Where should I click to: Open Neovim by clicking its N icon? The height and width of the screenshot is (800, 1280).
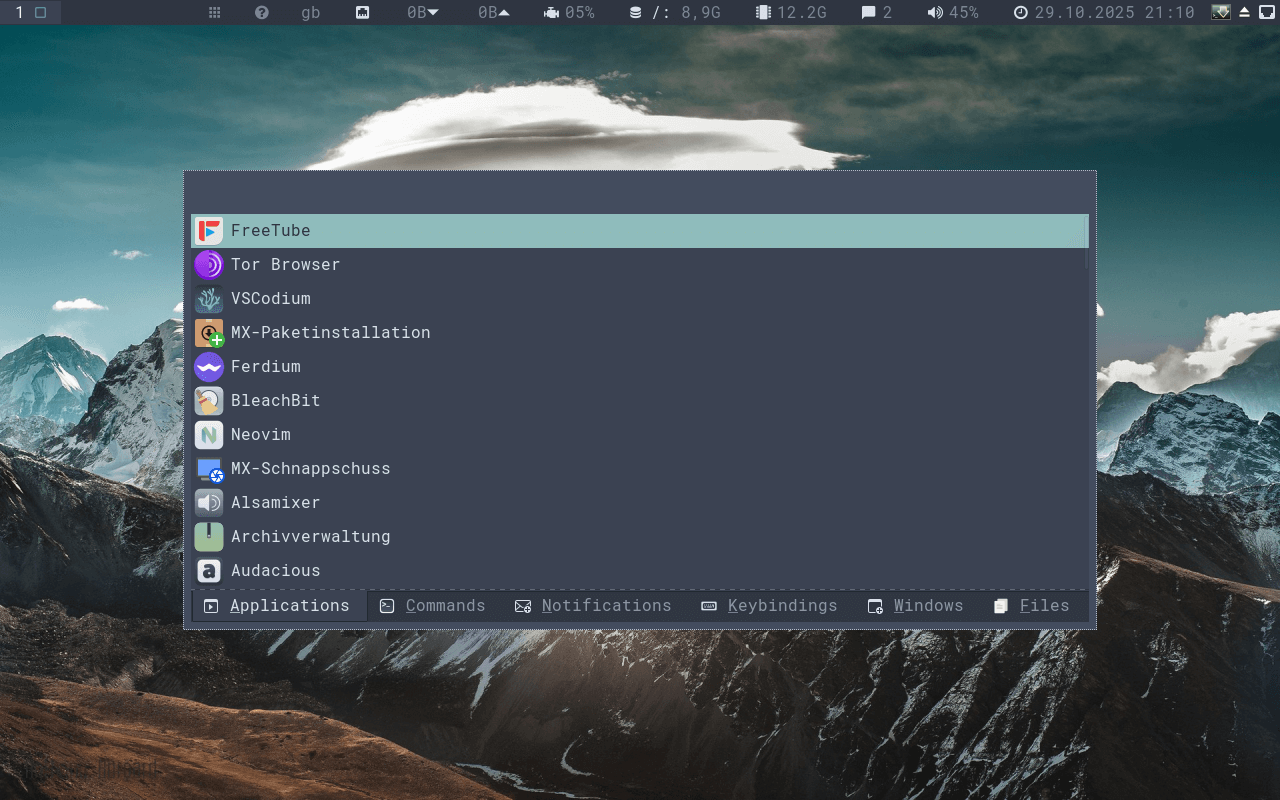[209, 434]
